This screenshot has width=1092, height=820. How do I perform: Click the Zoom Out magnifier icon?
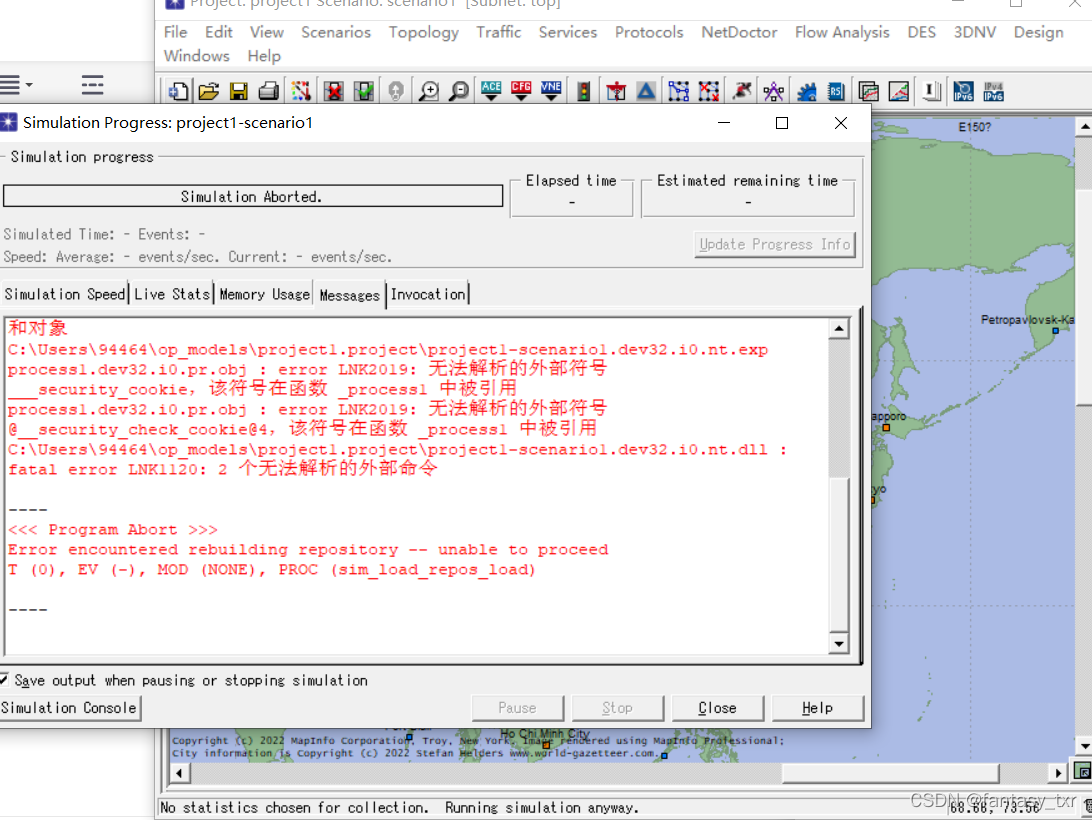[459, 91]
